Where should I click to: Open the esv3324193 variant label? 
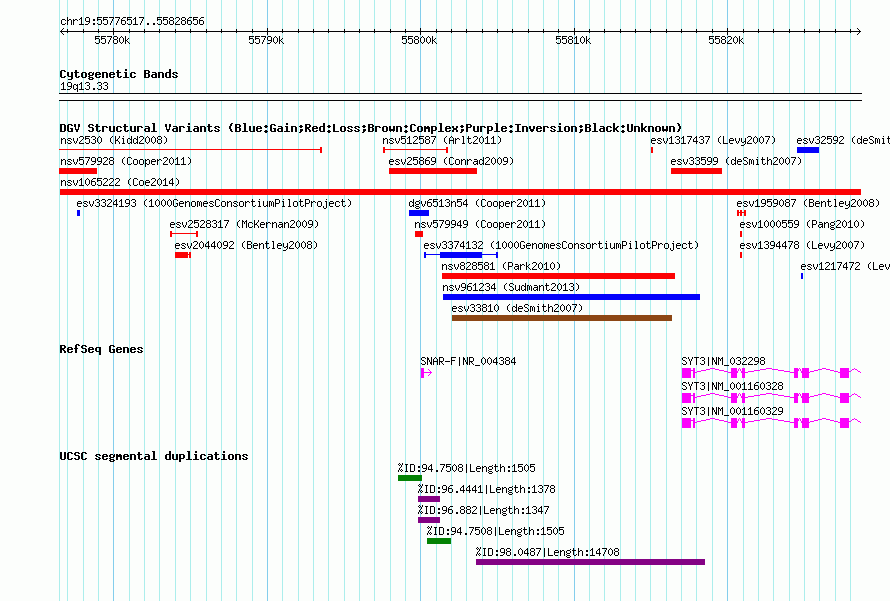(214, 203)
